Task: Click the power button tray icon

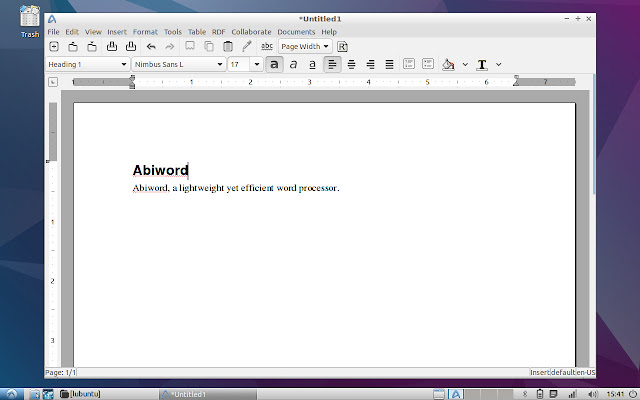Action: click(632, 394)
